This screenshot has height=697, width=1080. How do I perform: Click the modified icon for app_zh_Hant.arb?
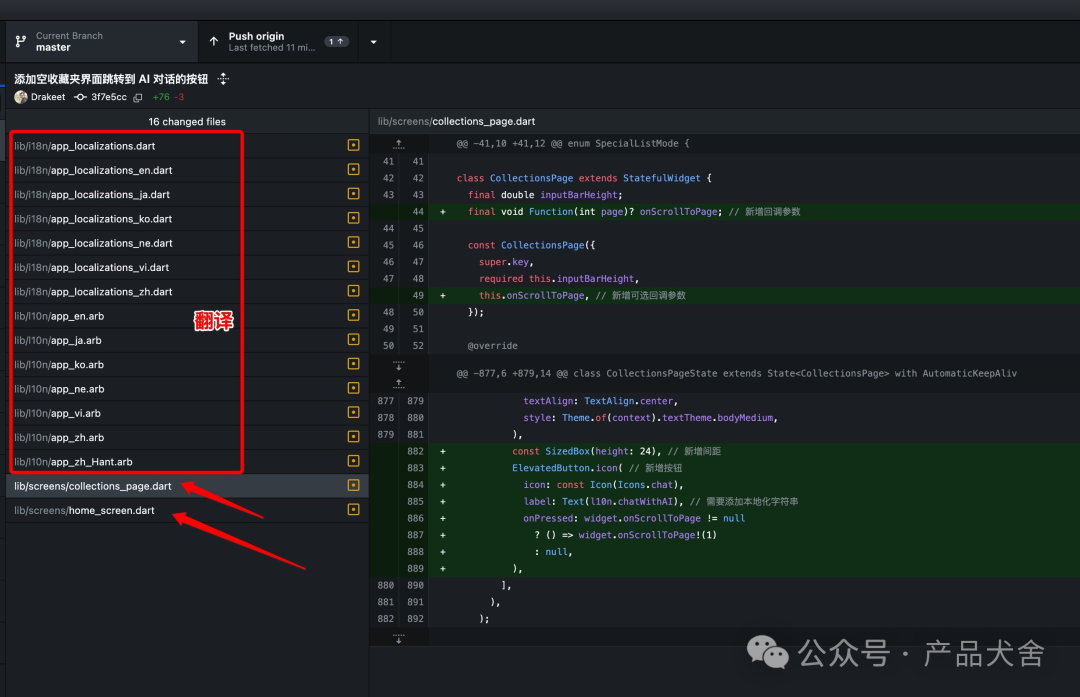[353, 461]
